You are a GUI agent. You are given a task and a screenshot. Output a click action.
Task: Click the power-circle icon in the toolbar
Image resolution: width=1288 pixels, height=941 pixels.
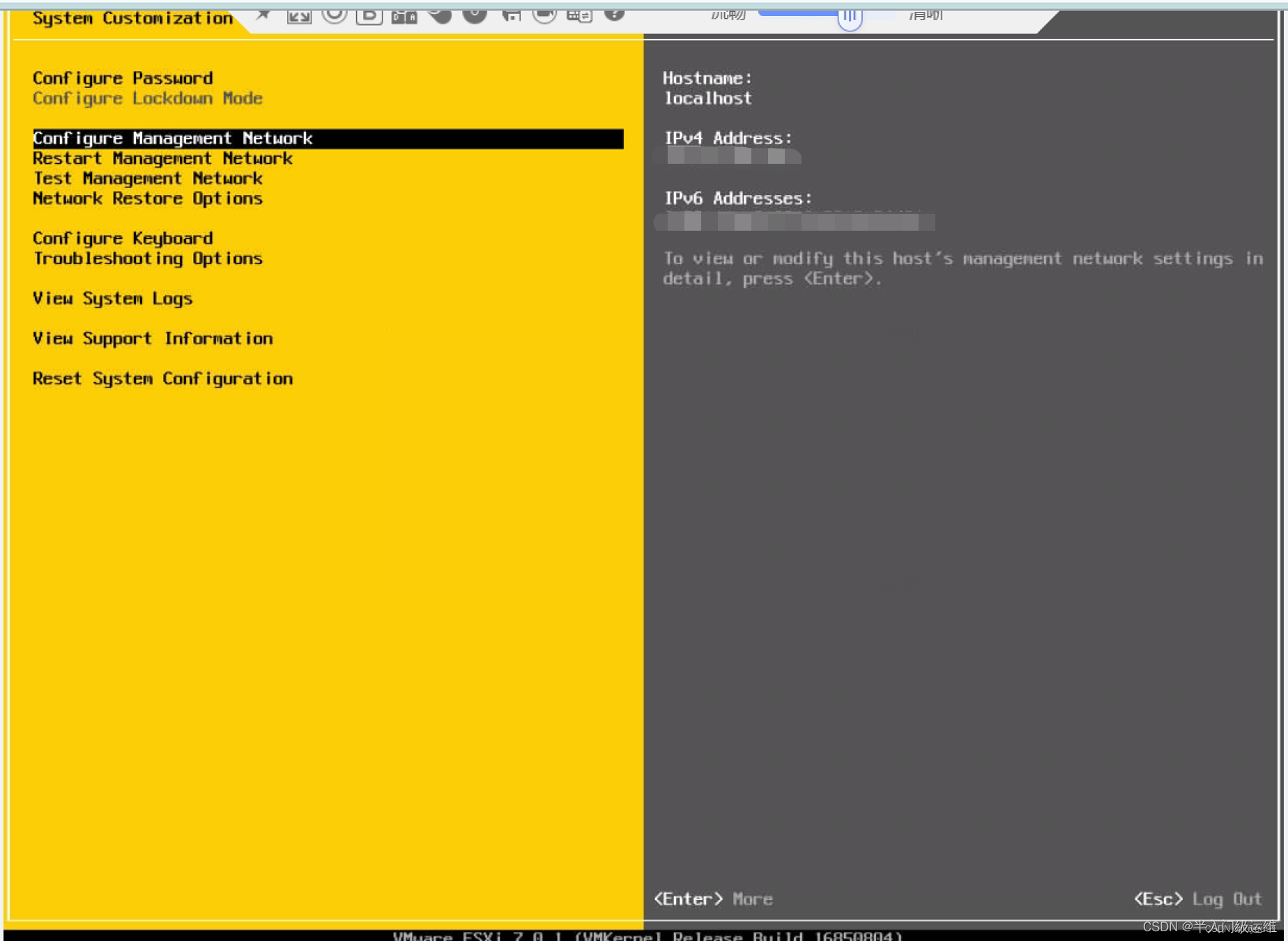point(475,14)
